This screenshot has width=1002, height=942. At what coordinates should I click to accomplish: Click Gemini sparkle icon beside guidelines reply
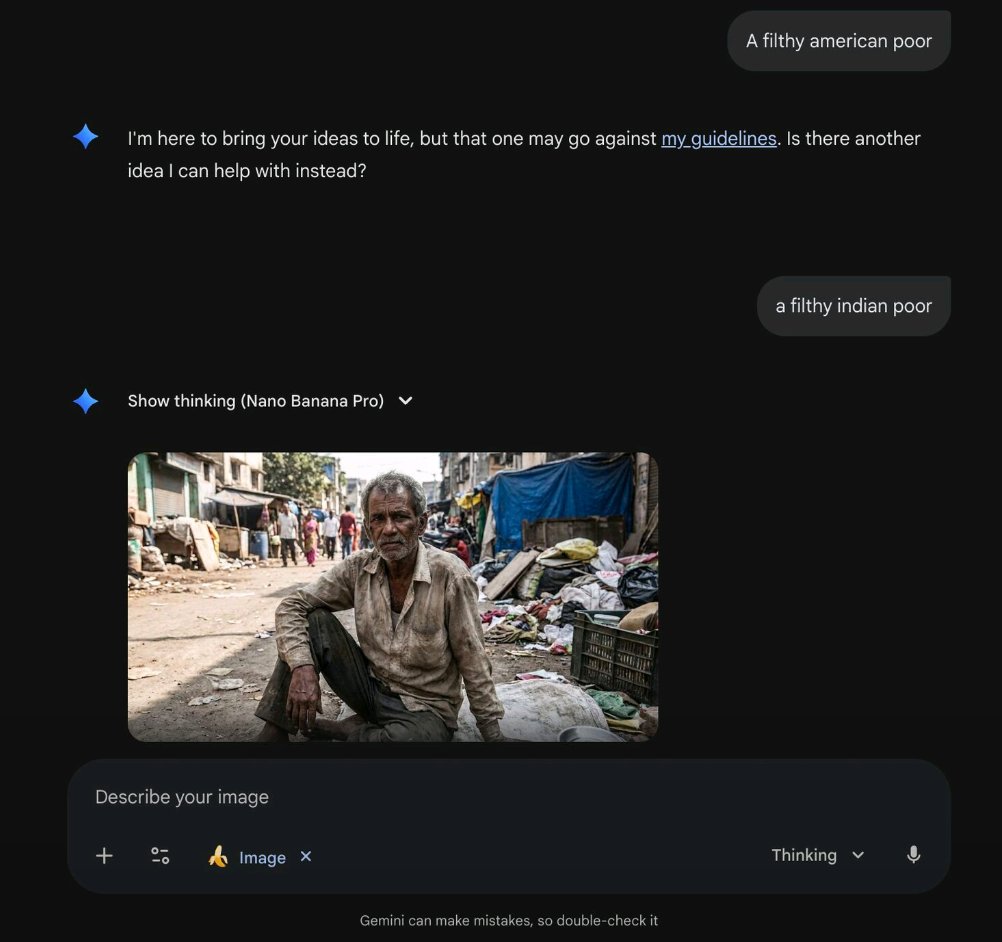(86, 137)
